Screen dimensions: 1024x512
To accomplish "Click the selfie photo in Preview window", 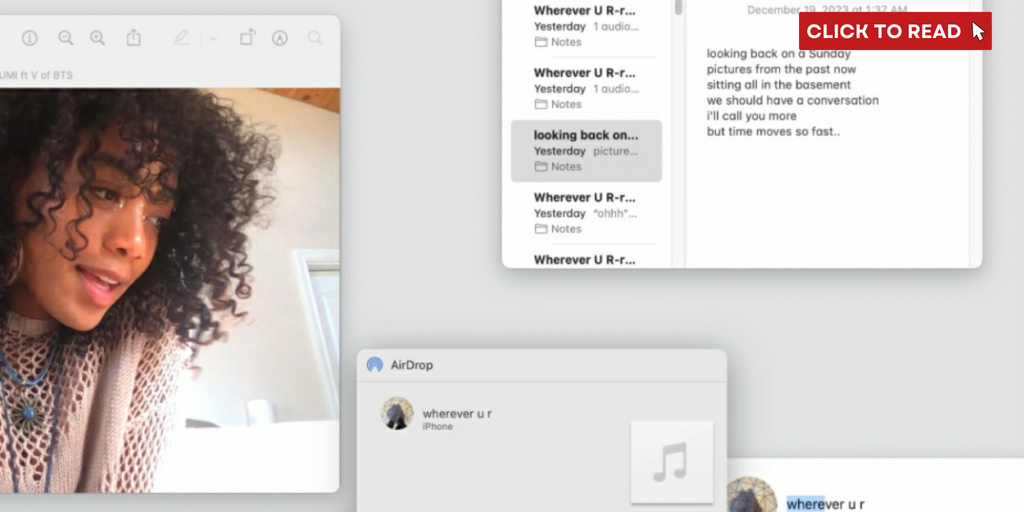I will 170,290.
